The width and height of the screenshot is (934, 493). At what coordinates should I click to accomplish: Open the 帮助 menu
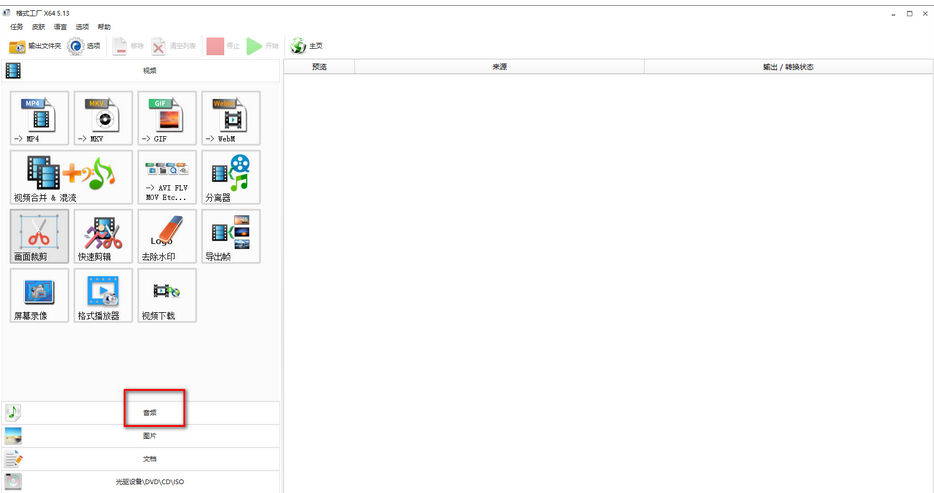[104, 27]
